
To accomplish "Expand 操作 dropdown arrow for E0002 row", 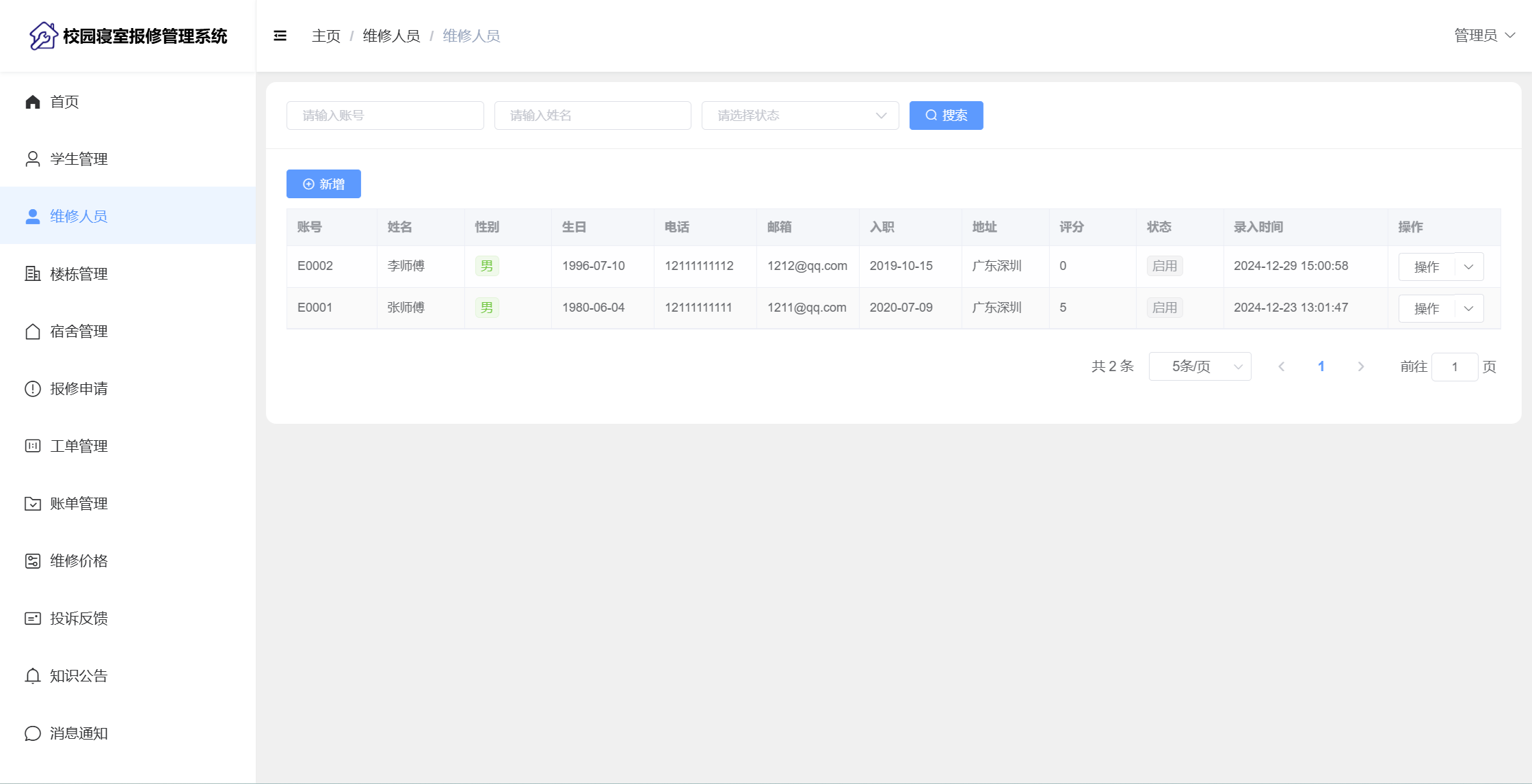I will (x=1468, y=267).
